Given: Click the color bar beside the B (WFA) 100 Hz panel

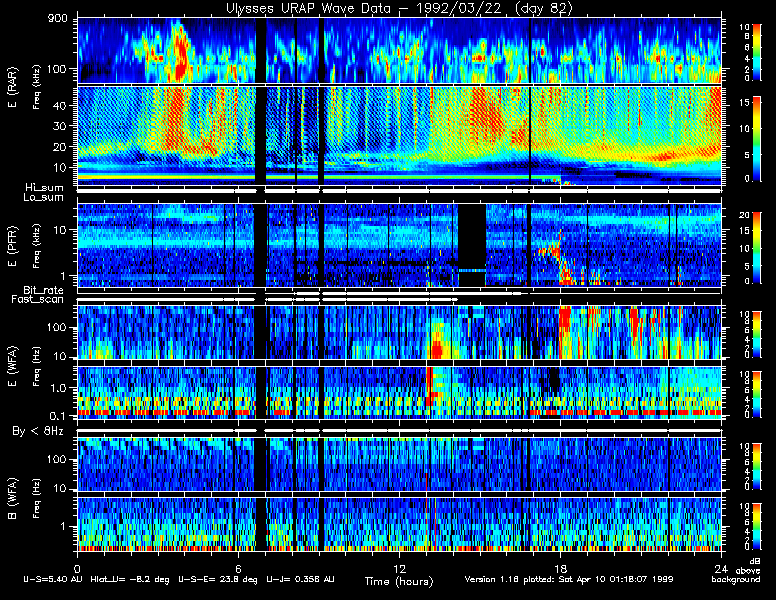Looking at the screenshot, I should coord(757,467).
